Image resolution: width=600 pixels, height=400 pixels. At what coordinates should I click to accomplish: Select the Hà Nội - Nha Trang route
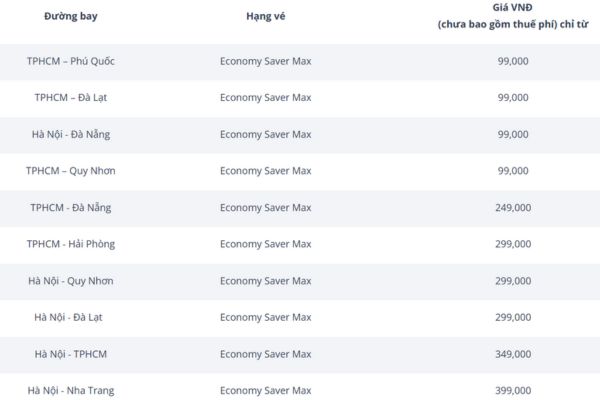(x=71, y=390)
